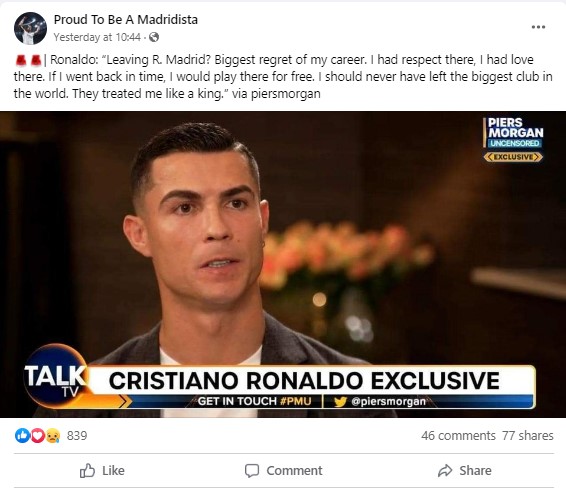The image size is (566, 490).
Task: Like the post
Action: click(x=102, y=471)
